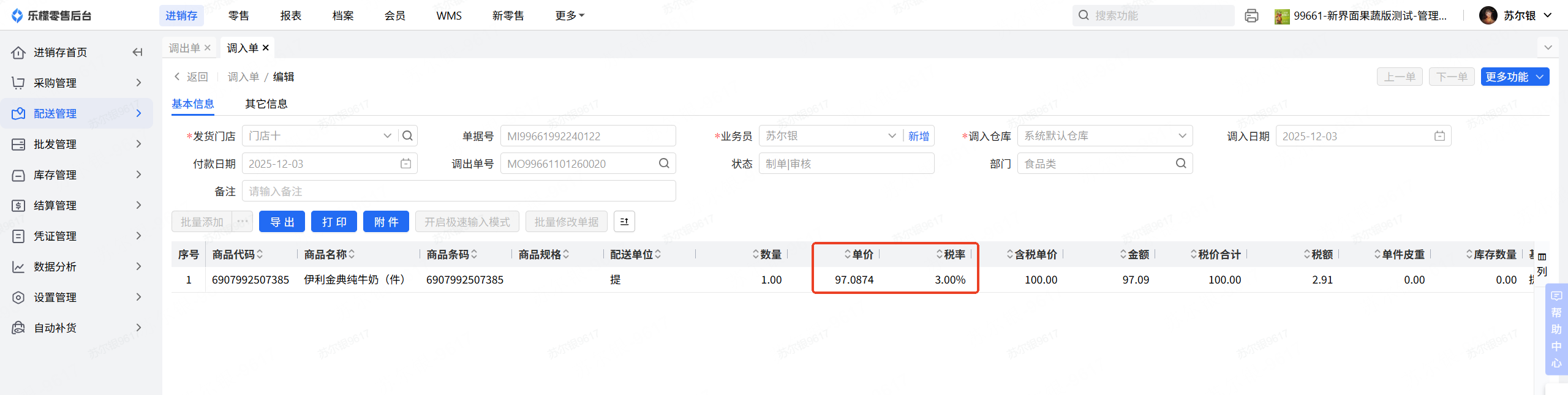Open the 帮助中心 floating panel
The height and width of the screenshot is (395, 1568).
coord(1556,329)
